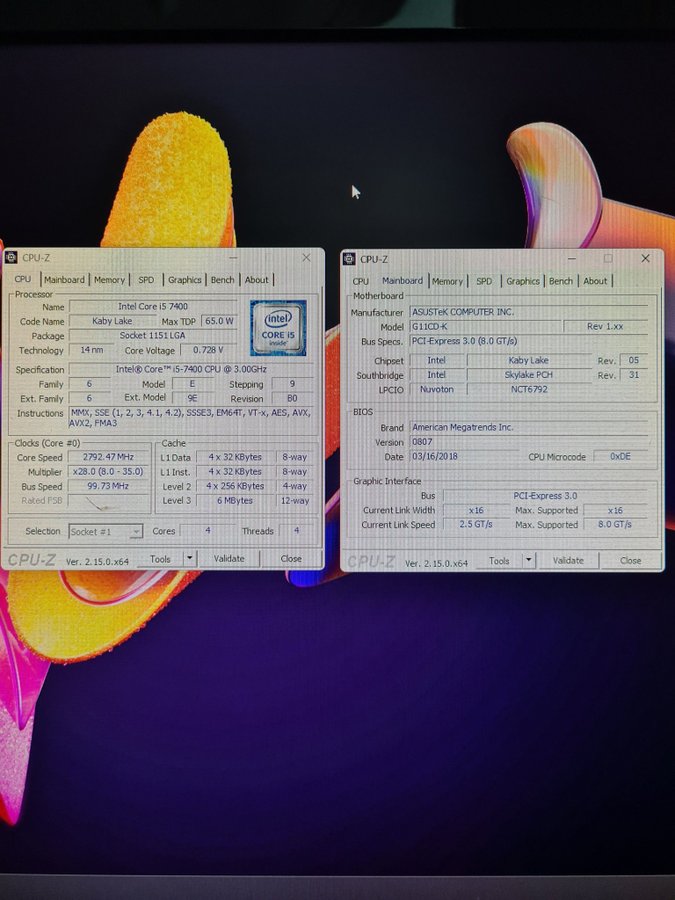Click Core Speed value '2792.47 MHz'
The width and height of the screenshot is (675, 900).
108,457
